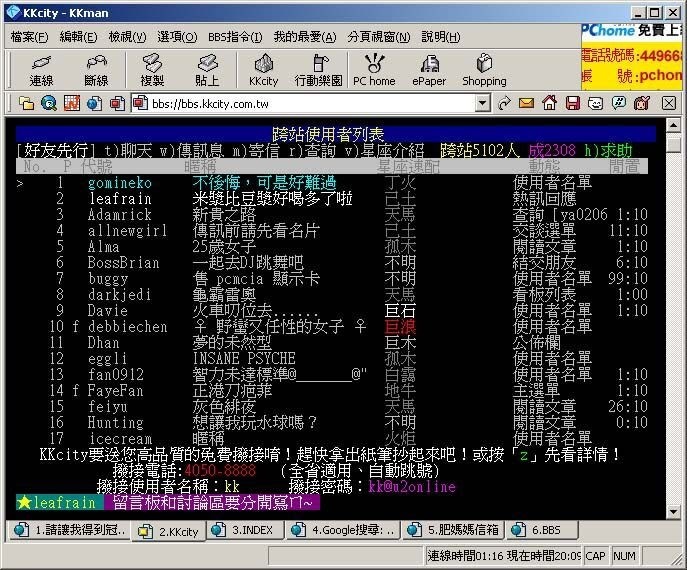687x570 pixels.
Task: Click the 跨站使用者列表 title bar
Action: click(x=336, y=134)
